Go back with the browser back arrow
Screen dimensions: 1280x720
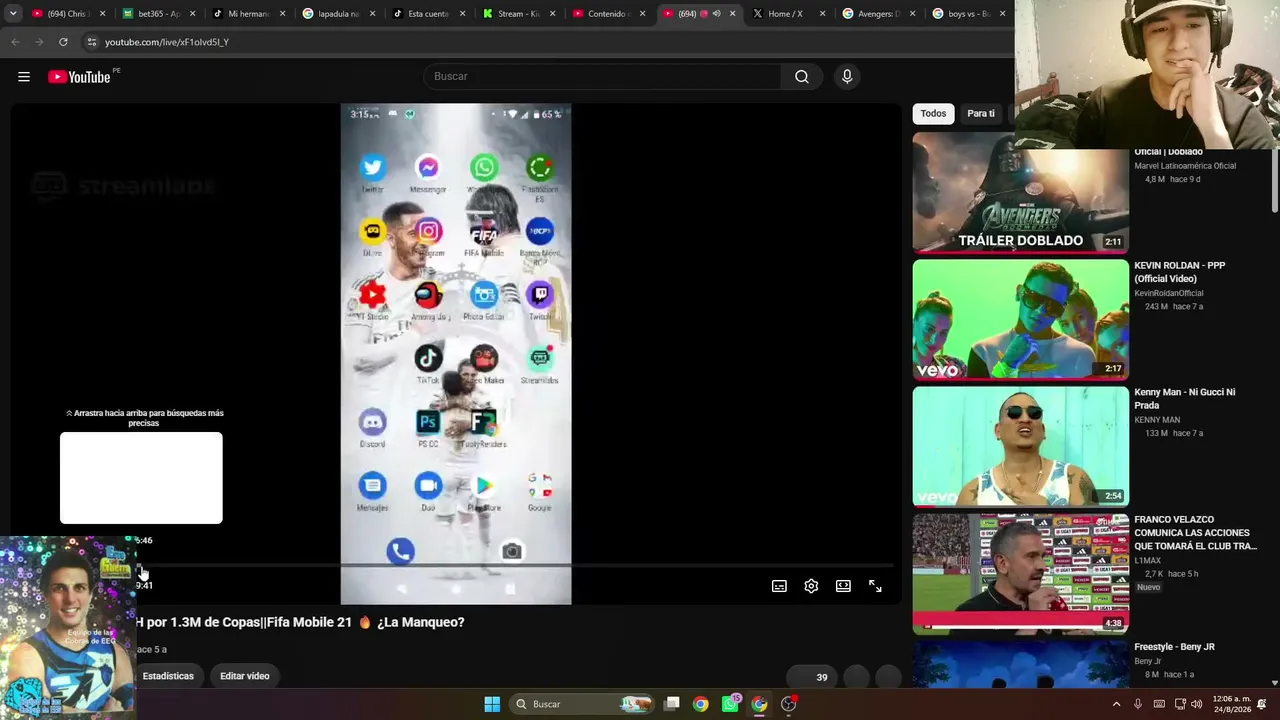[15, 42]
